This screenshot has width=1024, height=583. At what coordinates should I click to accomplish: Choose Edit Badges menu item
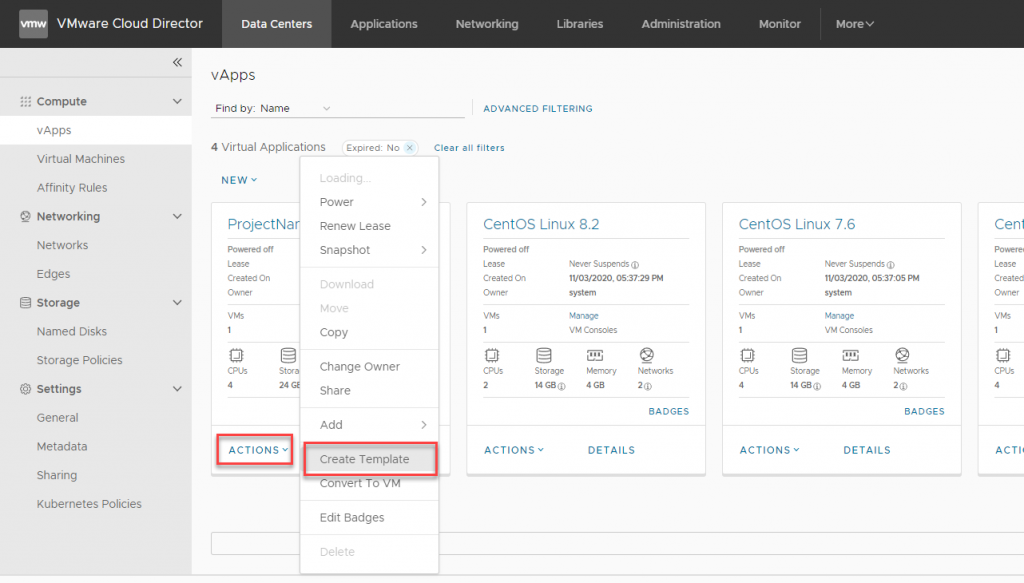369,518
